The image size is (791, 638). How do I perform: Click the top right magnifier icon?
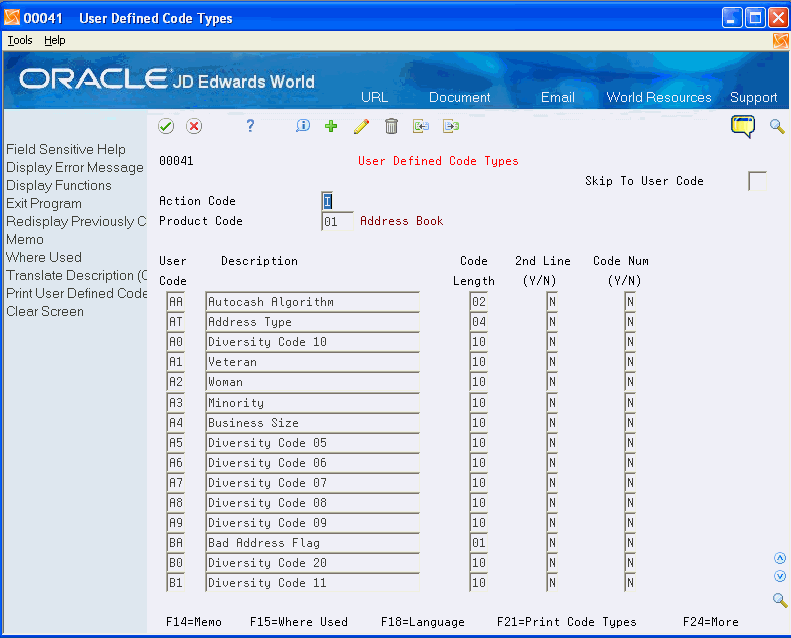click(x=777, y=126)
